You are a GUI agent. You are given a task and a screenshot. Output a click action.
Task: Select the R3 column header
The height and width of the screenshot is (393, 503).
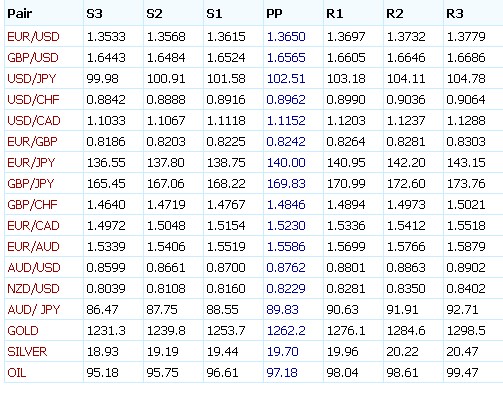click(455, 14)
